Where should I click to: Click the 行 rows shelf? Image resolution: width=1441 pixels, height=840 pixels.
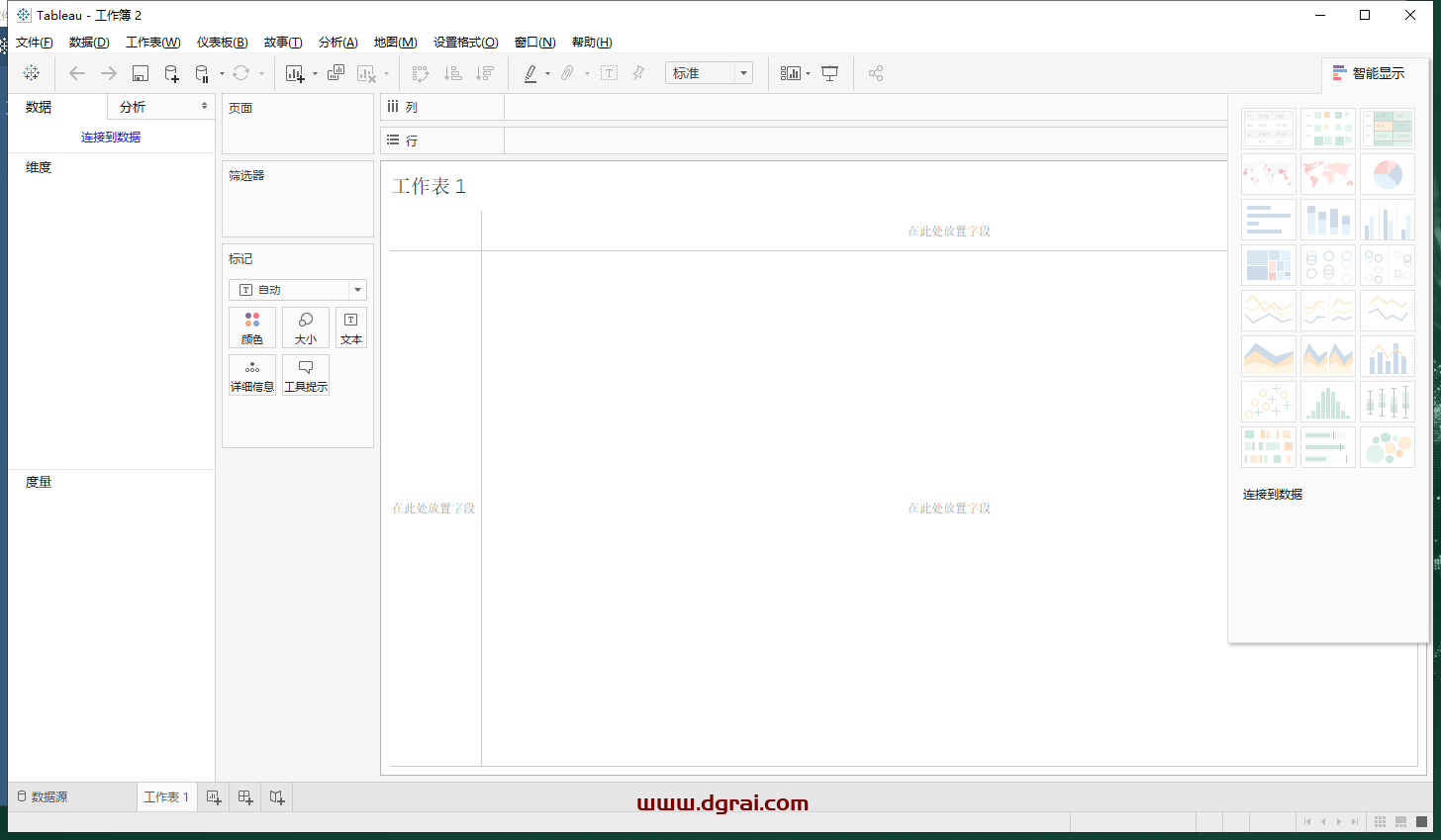(x=804, y=140)
